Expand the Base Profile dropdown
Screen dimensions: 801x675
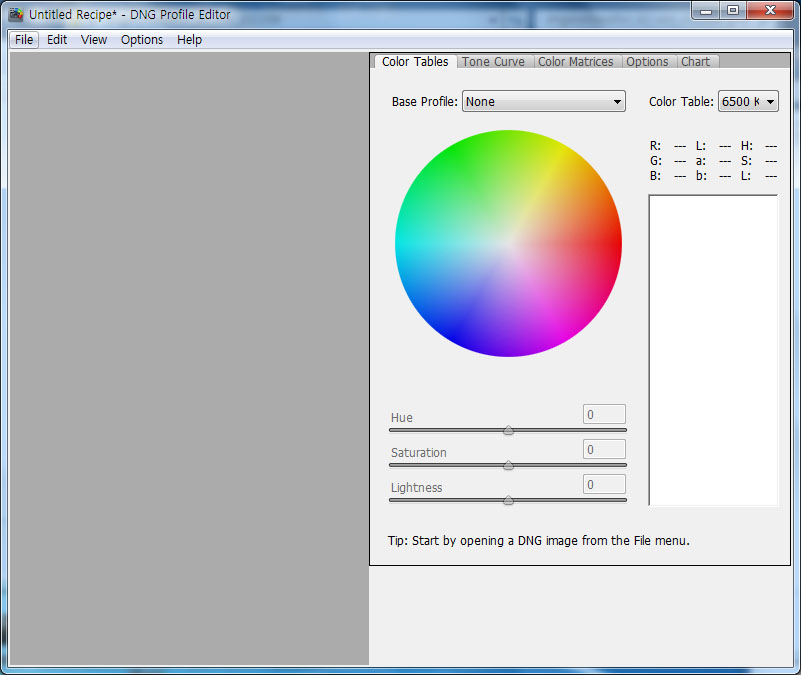[x=543, y=102]
